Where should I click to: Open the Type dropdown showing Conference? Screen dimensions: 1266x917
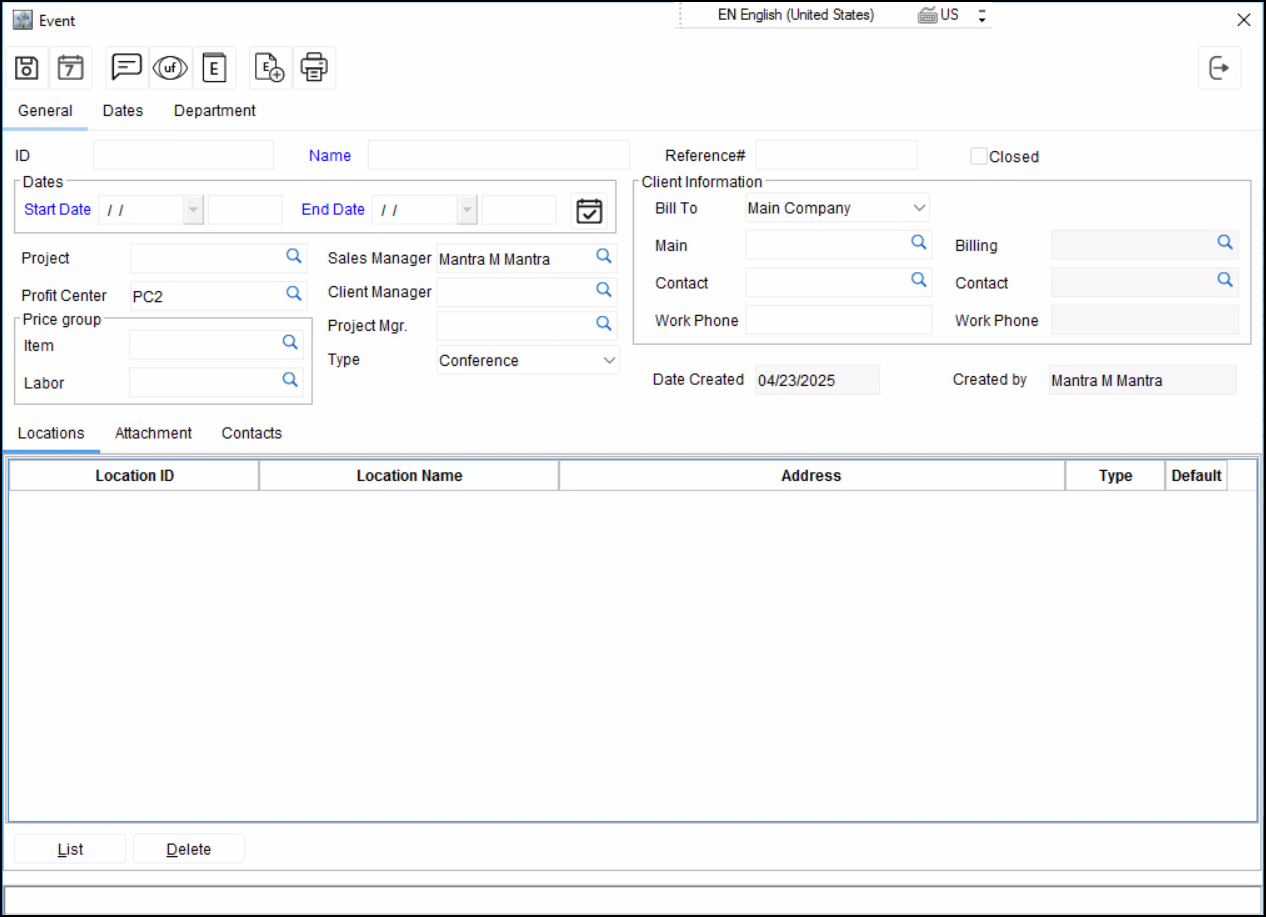[609, 360]
